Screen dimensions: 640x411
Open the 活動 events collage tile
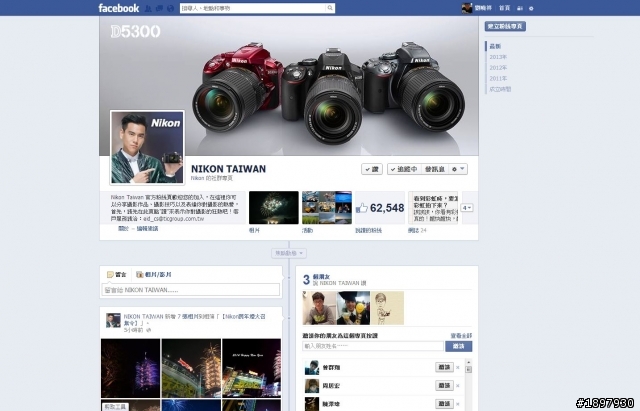click(x=327, y=207)
